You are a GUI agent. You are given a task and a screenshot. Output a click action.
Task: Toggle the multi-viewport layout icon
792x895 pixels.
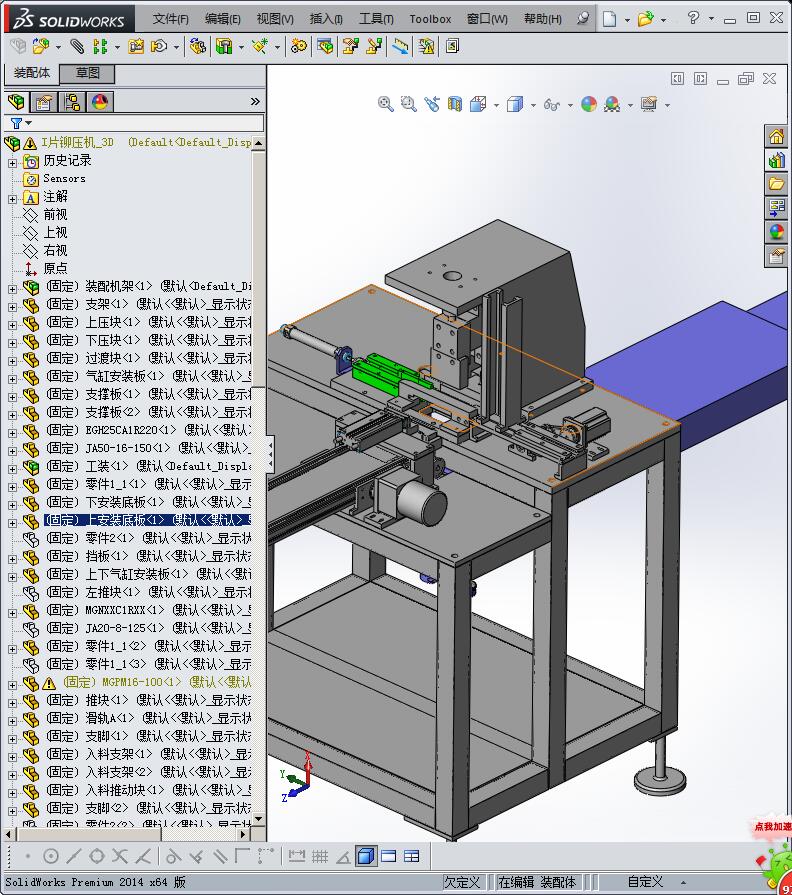click(x=411, y=856)
